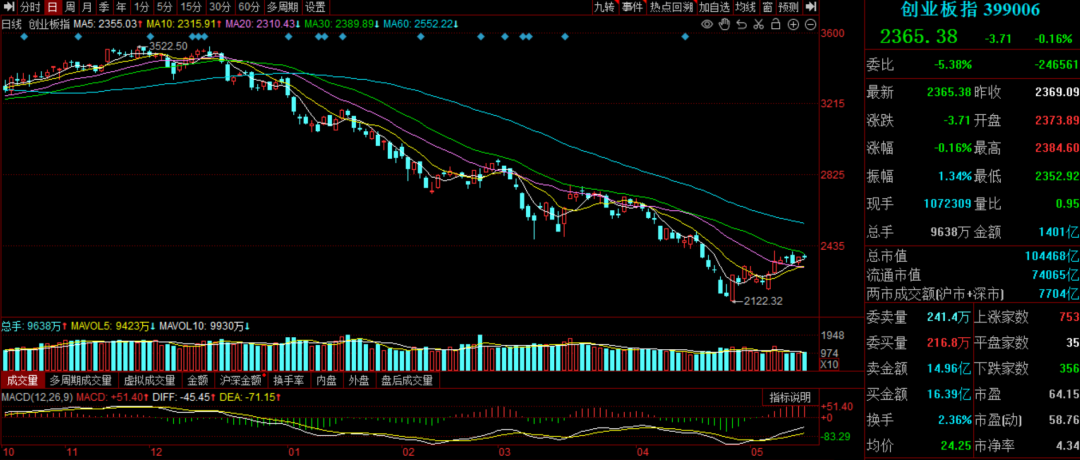
Task: Select the 虚拟成交量 tab
Action: (x=149, y=380)
